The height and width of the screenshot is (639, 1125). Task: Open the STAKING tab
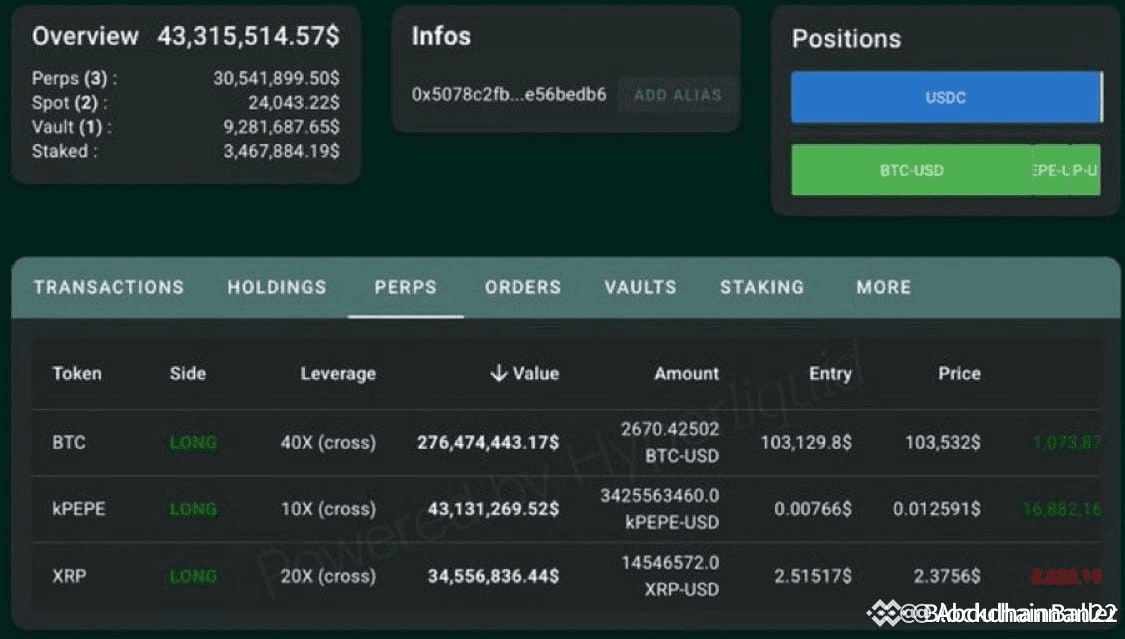coord(762,287)
